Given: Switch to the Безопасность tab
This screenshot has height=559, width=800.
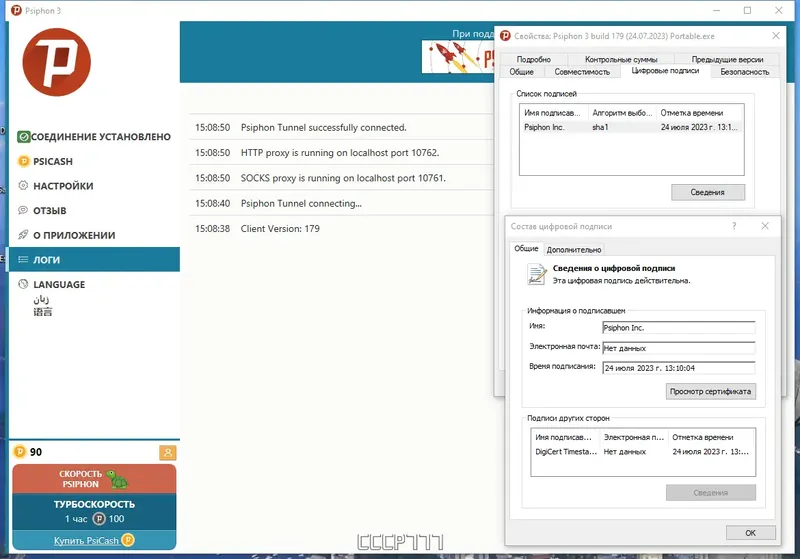Looking at the screenshot, I should coord(744,72).
